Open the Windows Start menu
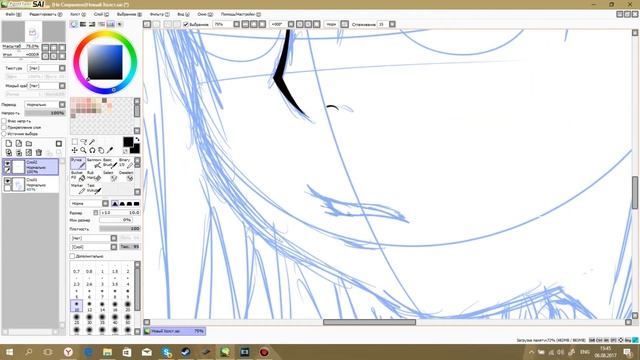Image resolution: width=640 pixels, height=360 pixels. [9, 352]
